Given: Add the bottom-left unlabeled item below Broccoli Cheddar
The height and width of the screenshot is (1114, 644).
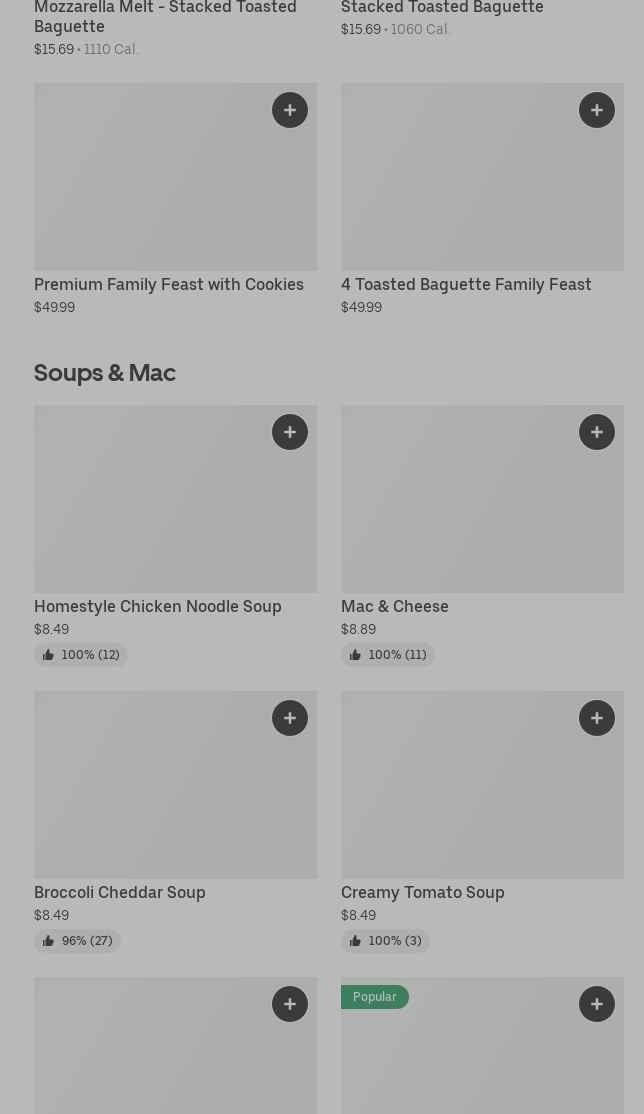Looking at the screenshot, I should 290,1004.
